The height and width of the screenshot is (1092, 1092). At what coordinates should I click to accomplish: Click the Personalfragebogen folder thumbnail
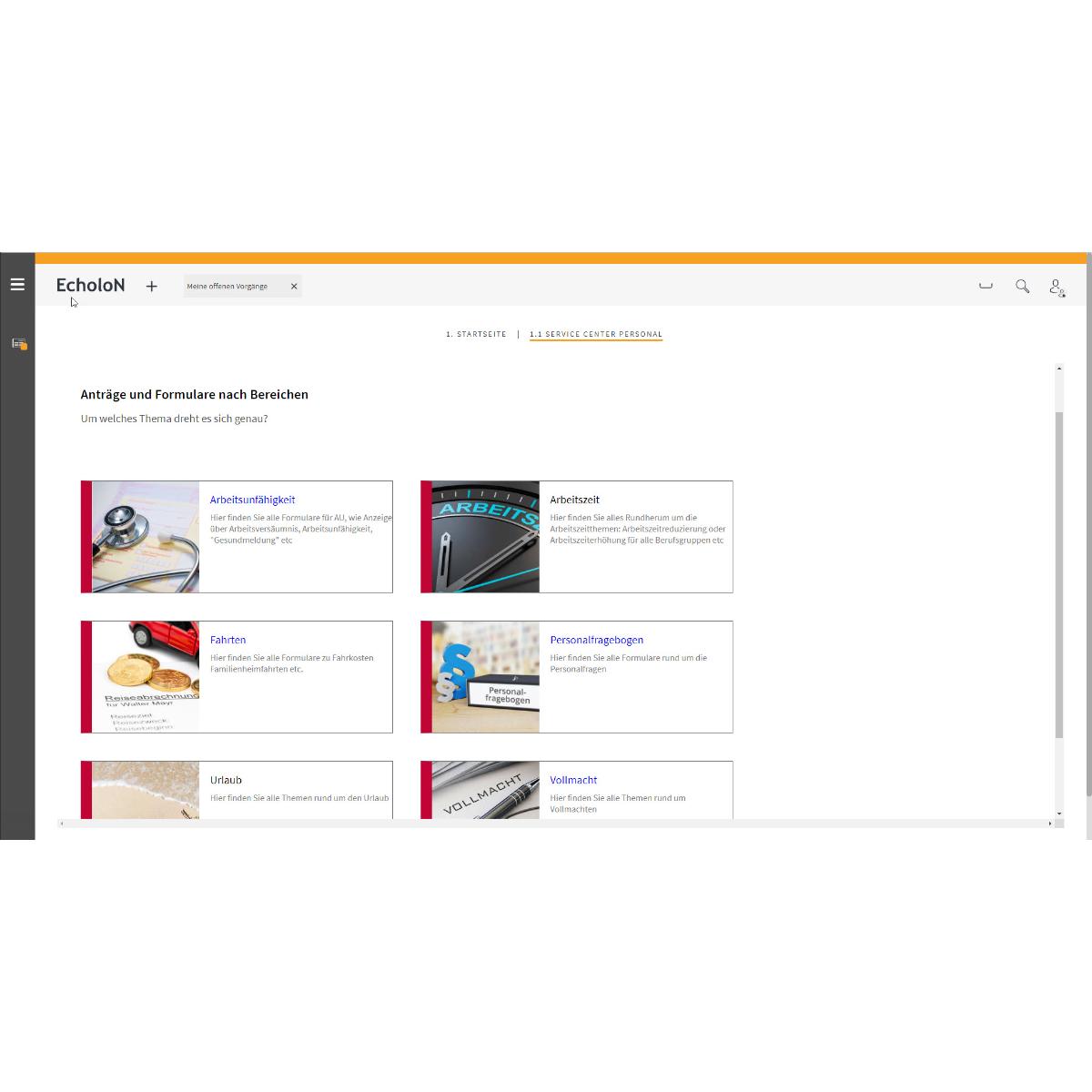pyautogui.click(x=485, y=677)
